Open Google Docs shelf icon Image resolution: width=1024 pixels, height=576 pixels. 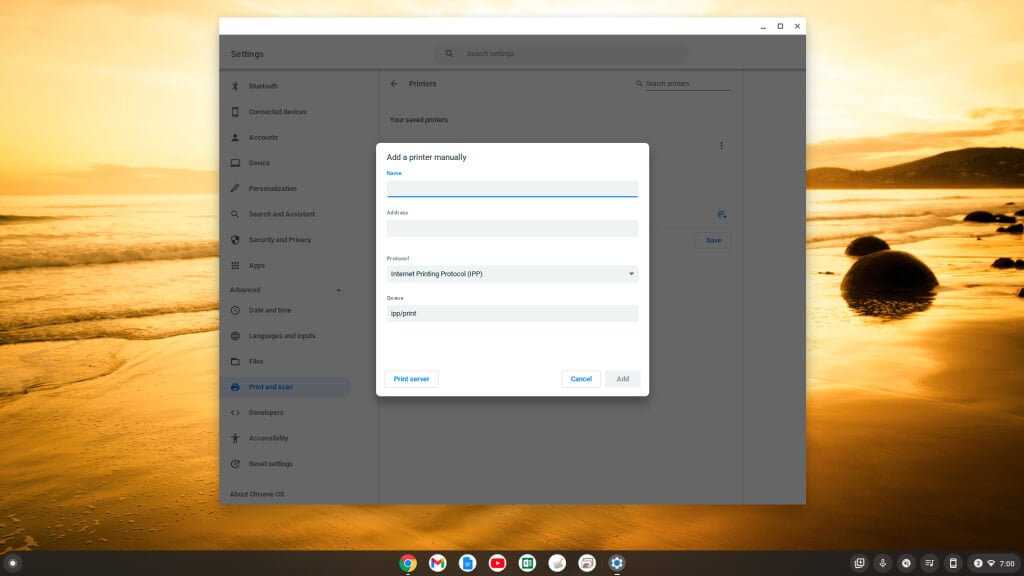click(467, 563)
